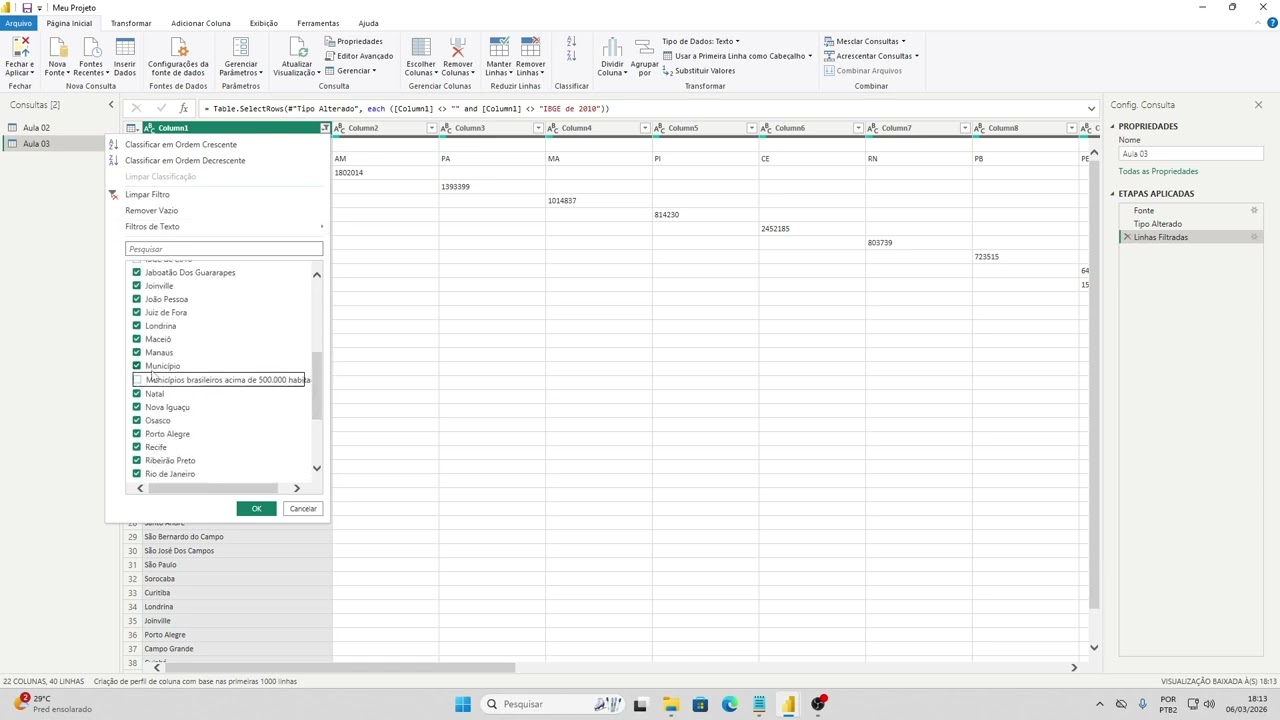Open the Column5 filter dropdown arrow

752,128
